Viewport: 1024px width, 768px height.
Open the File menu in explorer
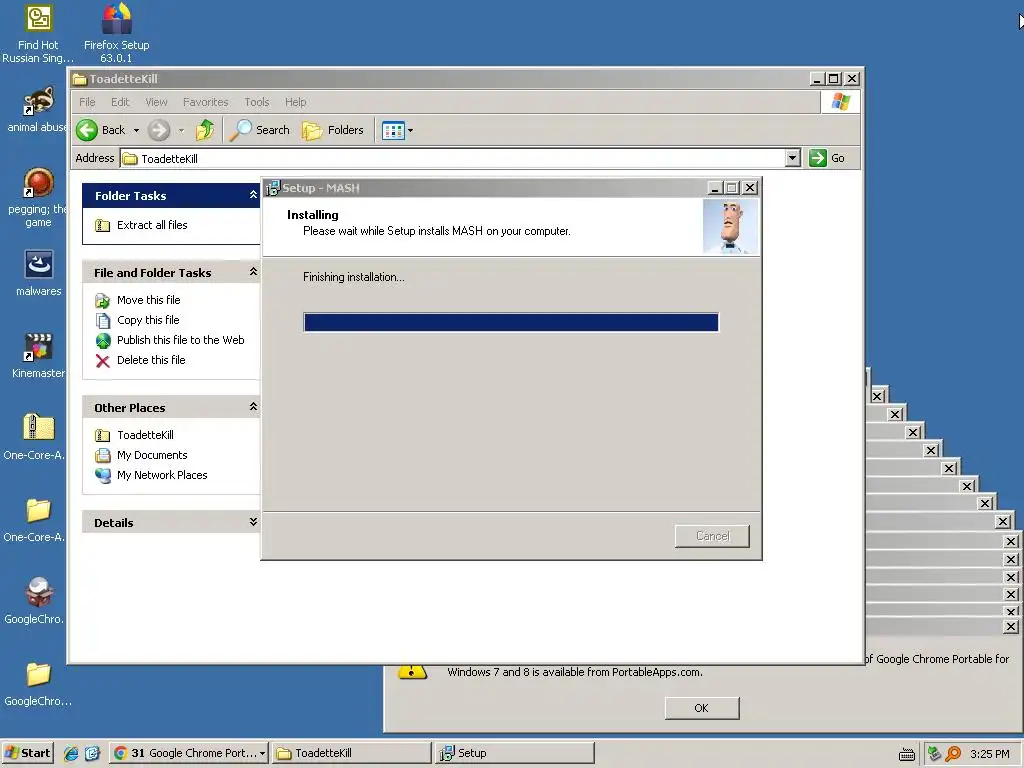(87, 102)
